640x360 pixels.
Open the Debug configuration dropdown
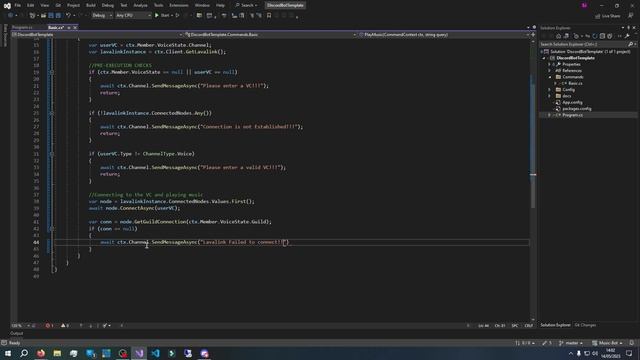(102, 16)
